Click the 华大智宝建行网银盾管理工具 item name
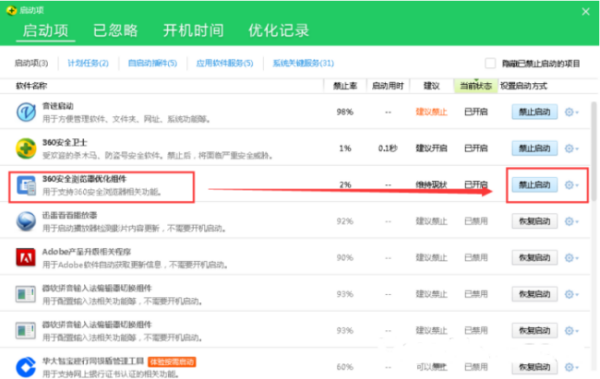 point(93,361)
